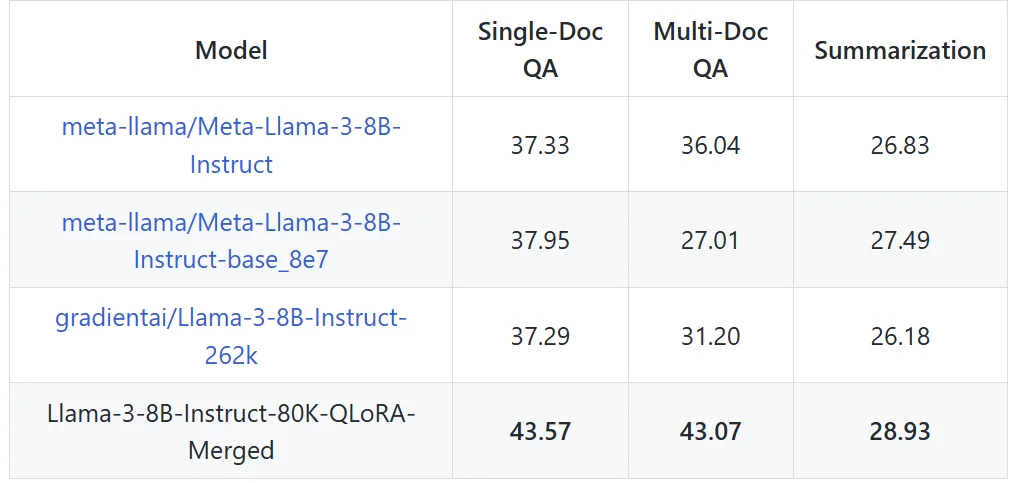Viewport: 1012px width, 483px height.
Task: Click the 27.49 Summarization score
Action: point(900,241)
